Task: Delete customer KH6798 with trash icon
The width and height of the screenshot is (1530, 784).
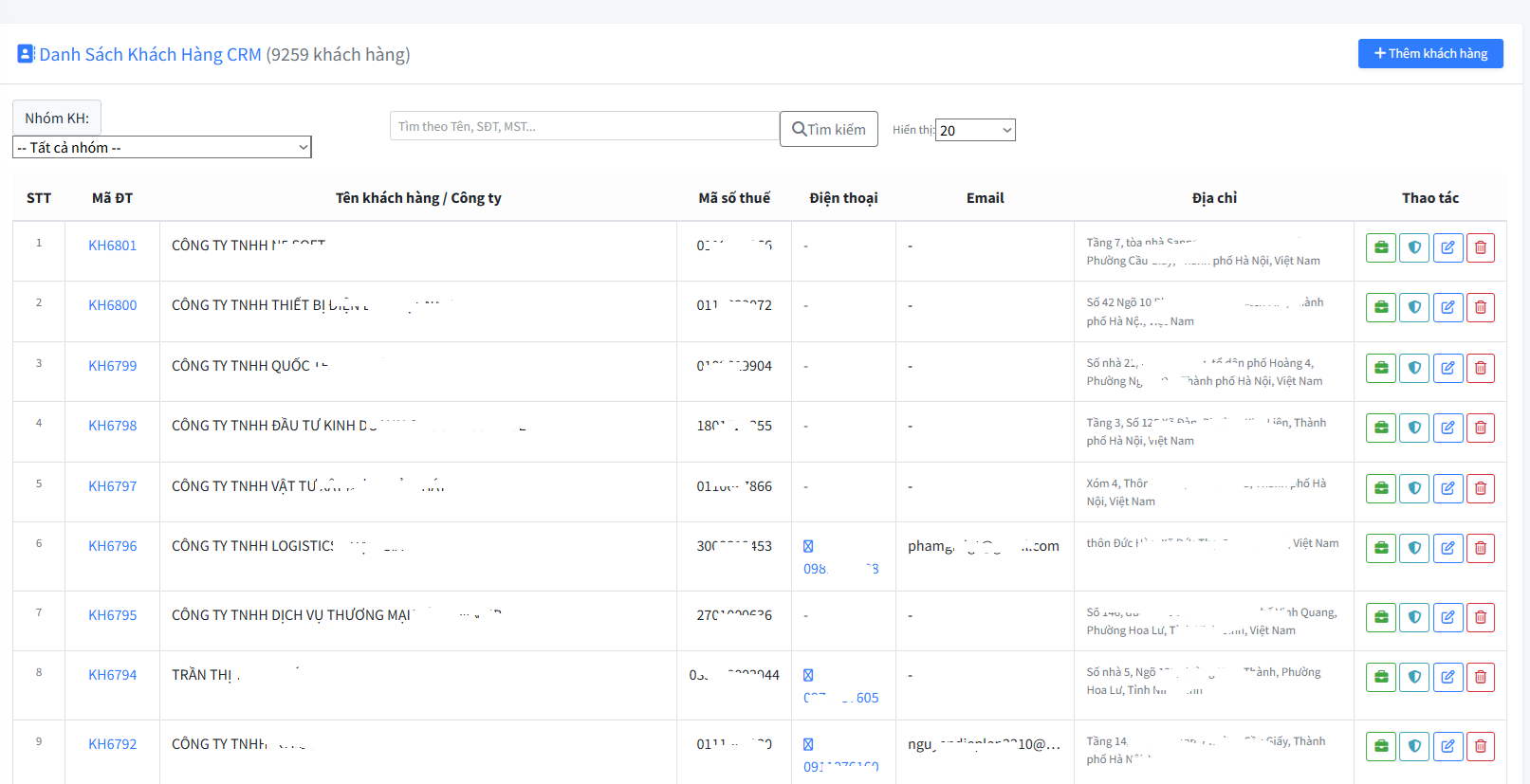Action: pos(1481,428)
